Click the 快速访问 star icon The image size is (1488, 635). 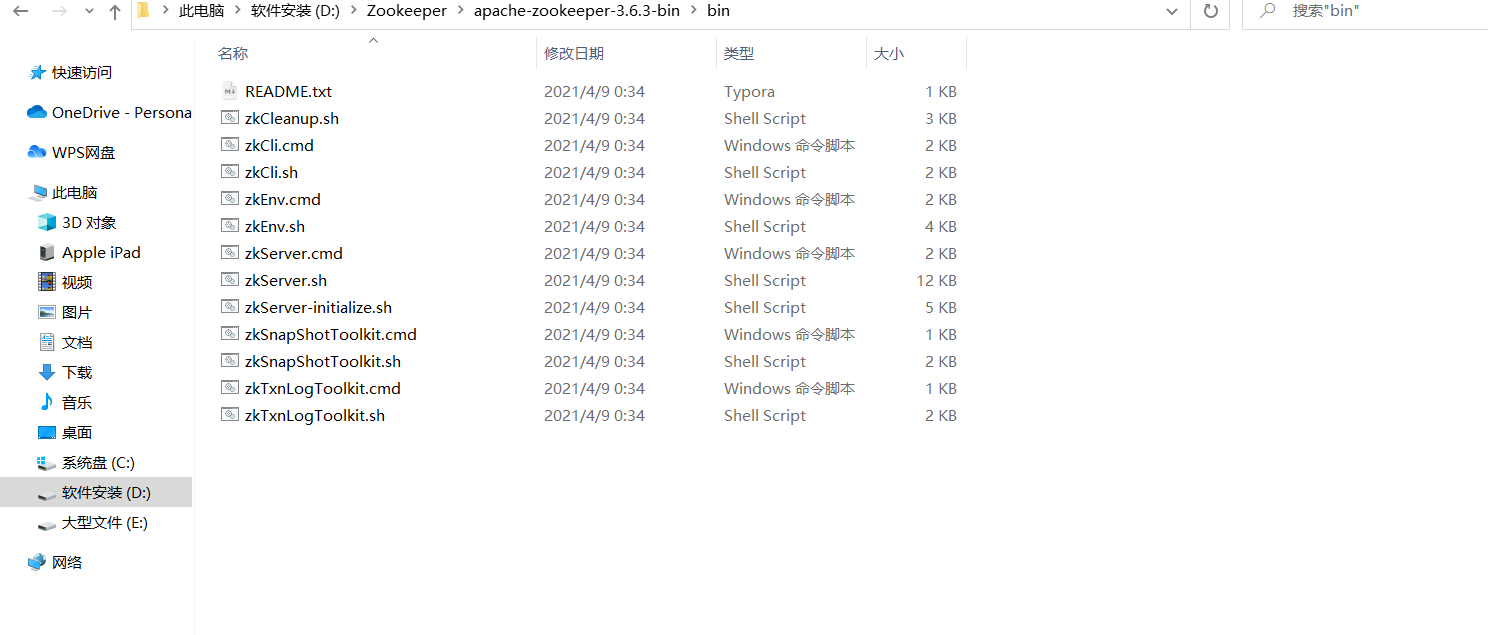click(38, 72)
